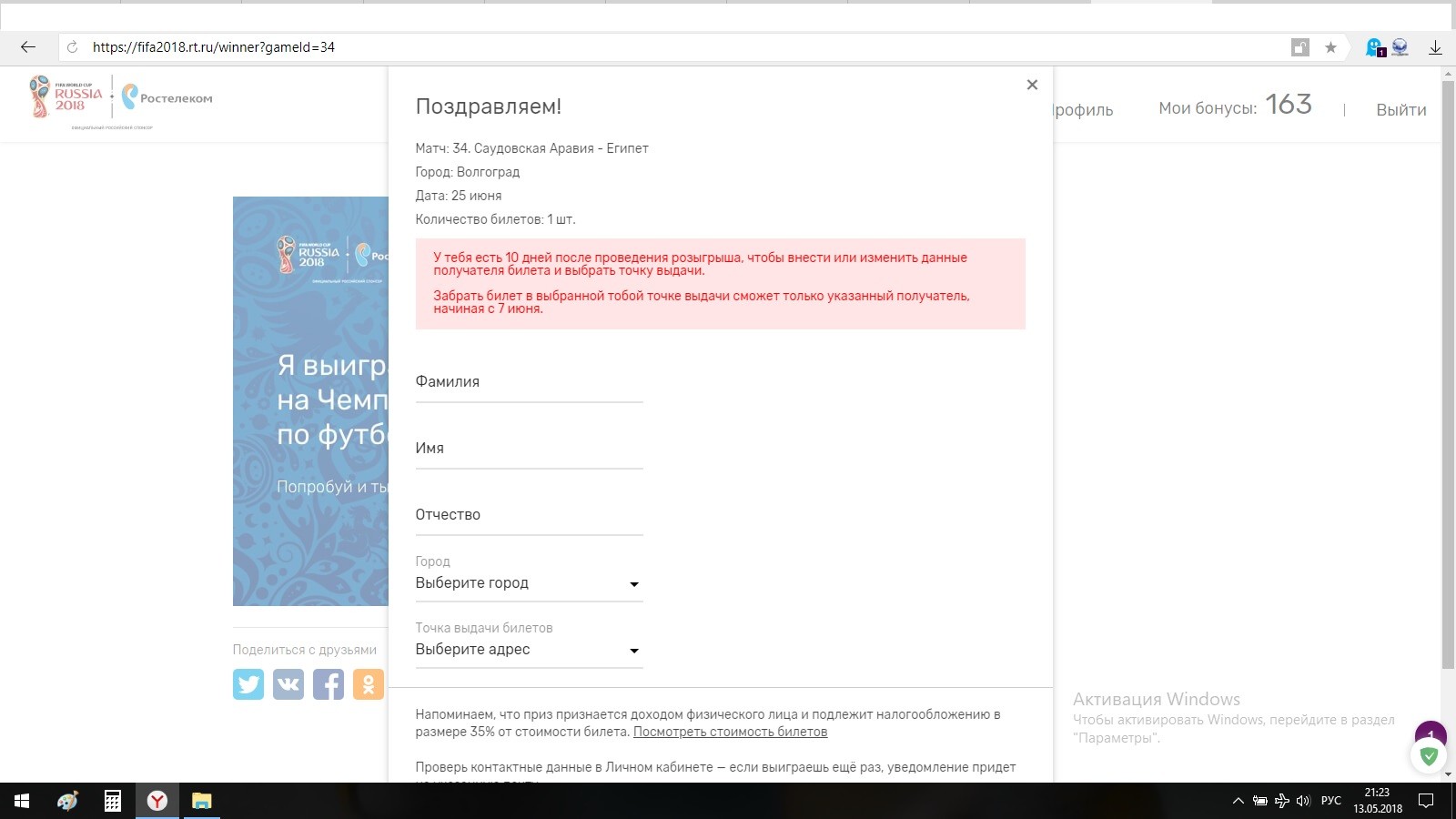Expand the Выберите адрес dropdown
Image resolution: width=1456 pixels, height=819 pixels.
[529, 650]
